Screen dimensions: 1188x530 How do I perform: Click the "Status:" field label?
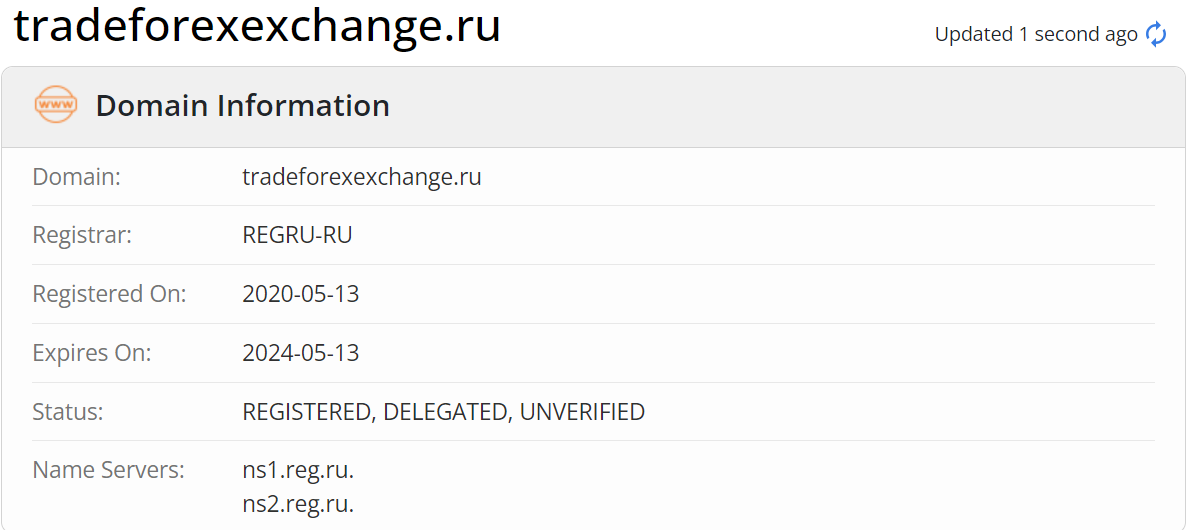pos(68,411)
